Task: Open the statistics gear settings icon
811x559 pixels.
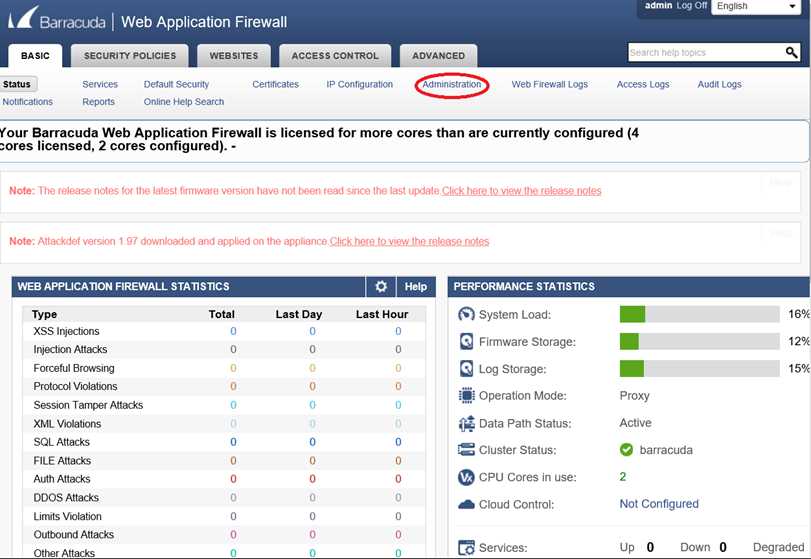Action: click(381, 286)
